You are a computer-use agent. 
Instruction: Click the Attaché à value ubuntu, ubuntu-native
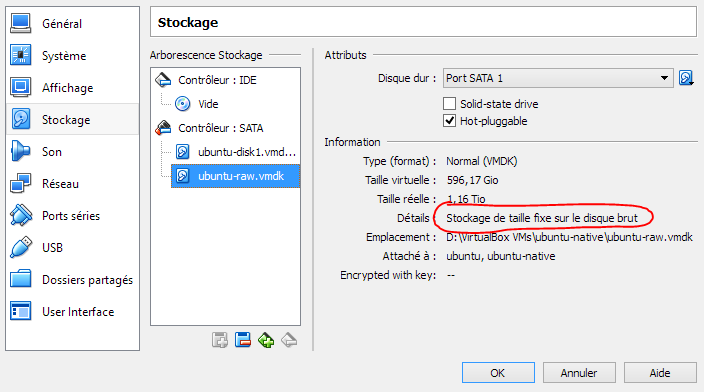coord(501,256)
